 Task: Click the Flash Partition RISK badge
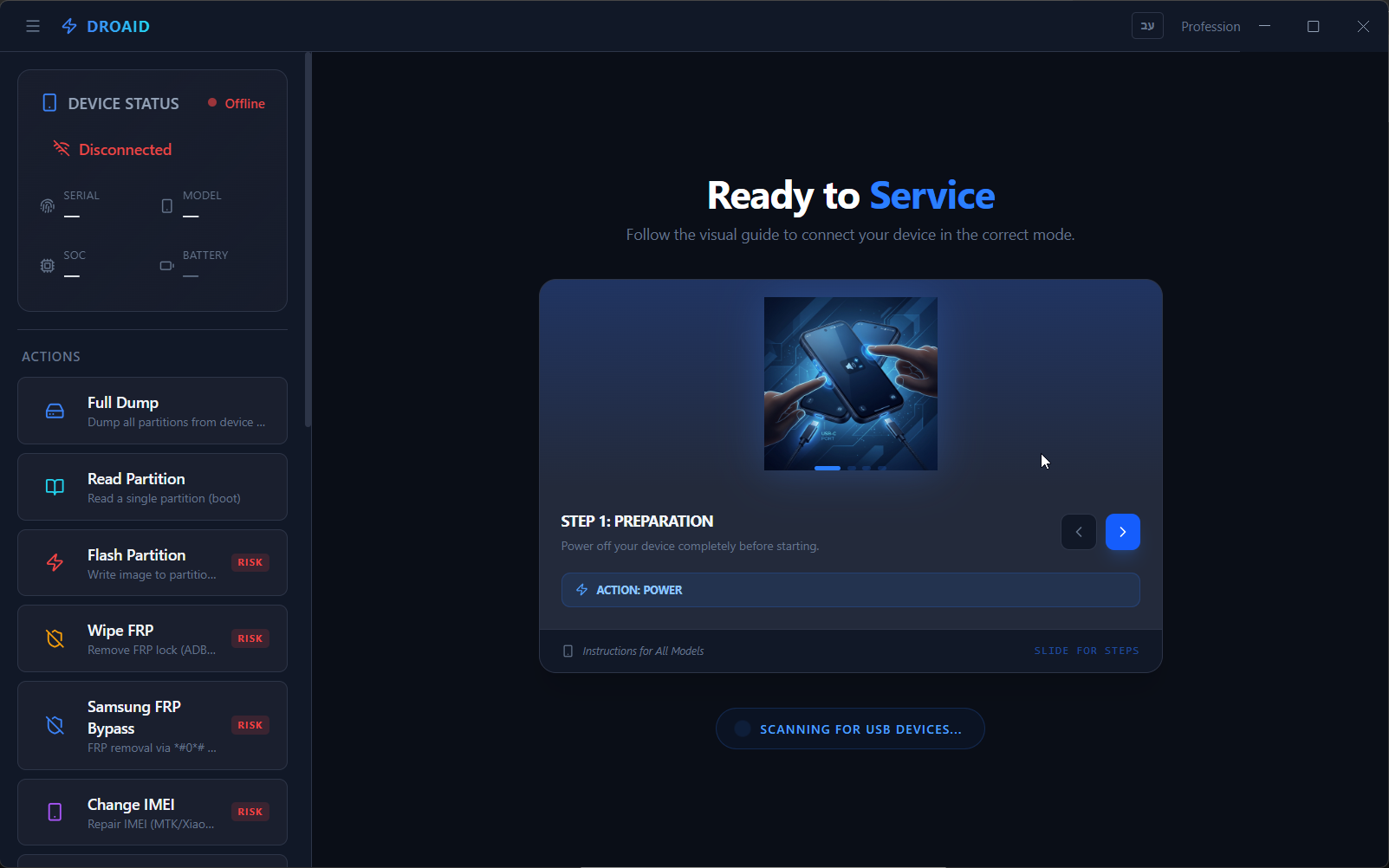point(250,562)
